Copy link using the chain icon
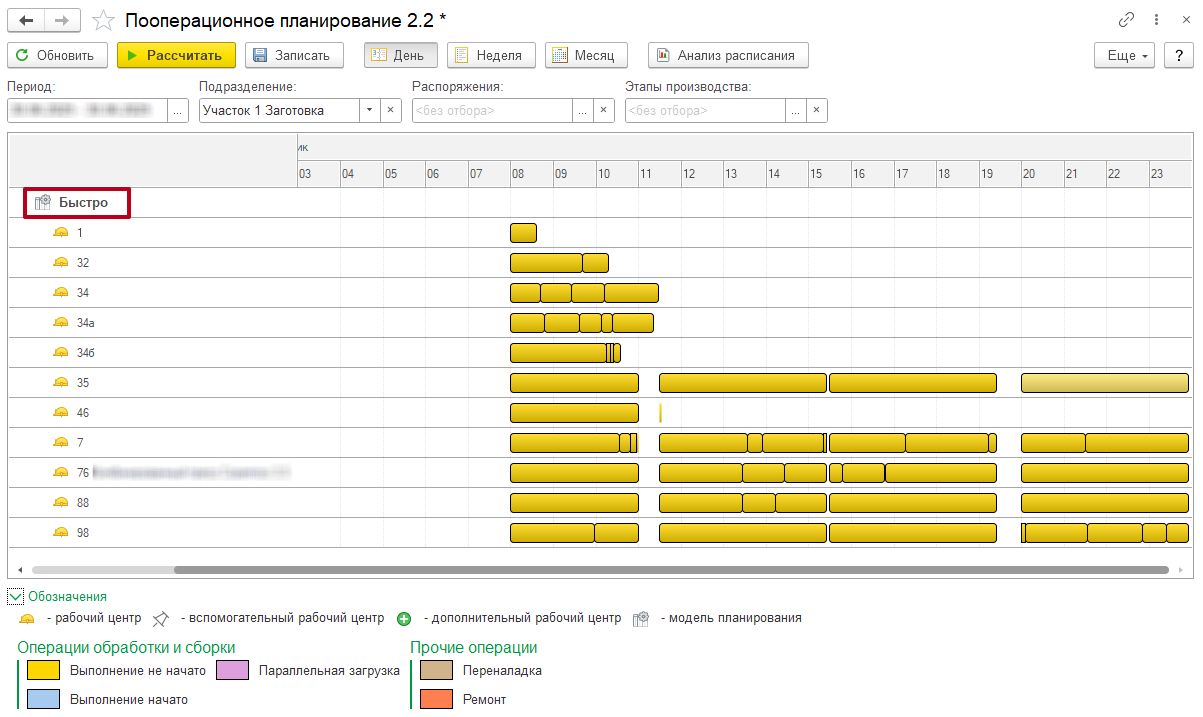Screen dimensions: 1203x717 [x=1127, y=20]
